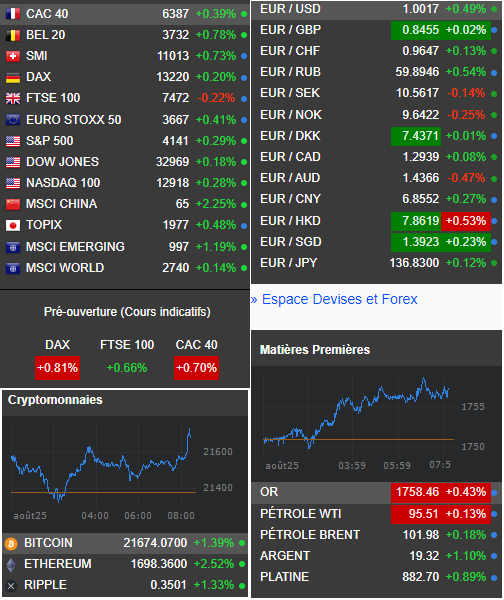Click the orange Bitcoin logo icon

click(x=11, y=543)
